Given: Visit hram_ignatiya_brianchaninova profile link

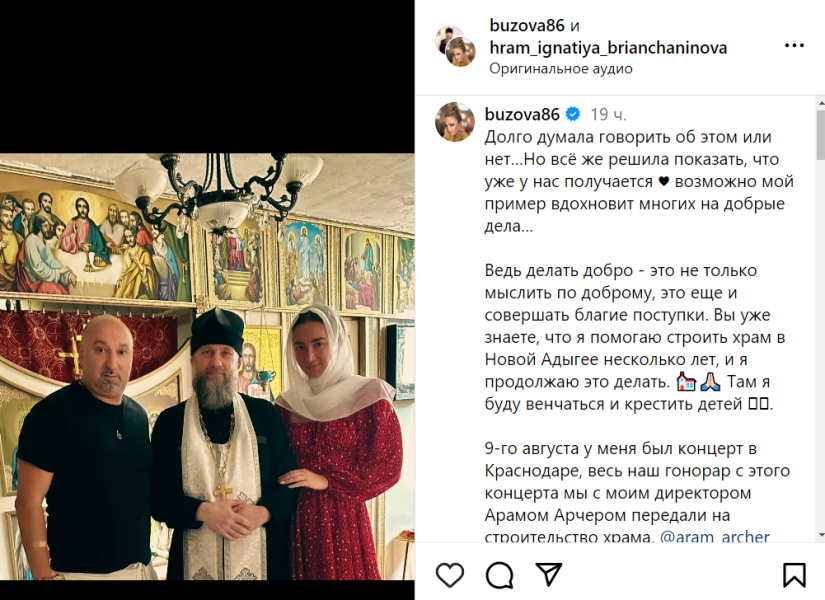Looking at the screenshot, I should 608,47.
